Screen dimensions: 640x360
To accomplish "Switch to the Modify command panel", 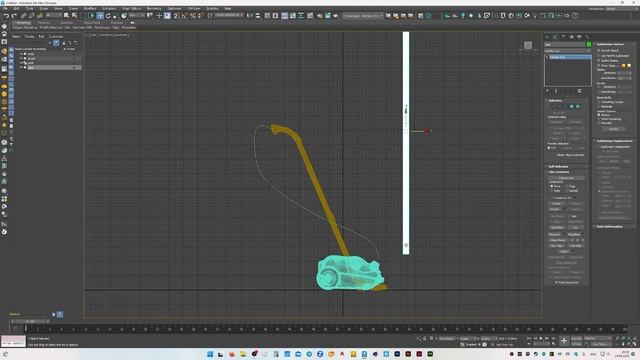I will click(x=555, y=37).
